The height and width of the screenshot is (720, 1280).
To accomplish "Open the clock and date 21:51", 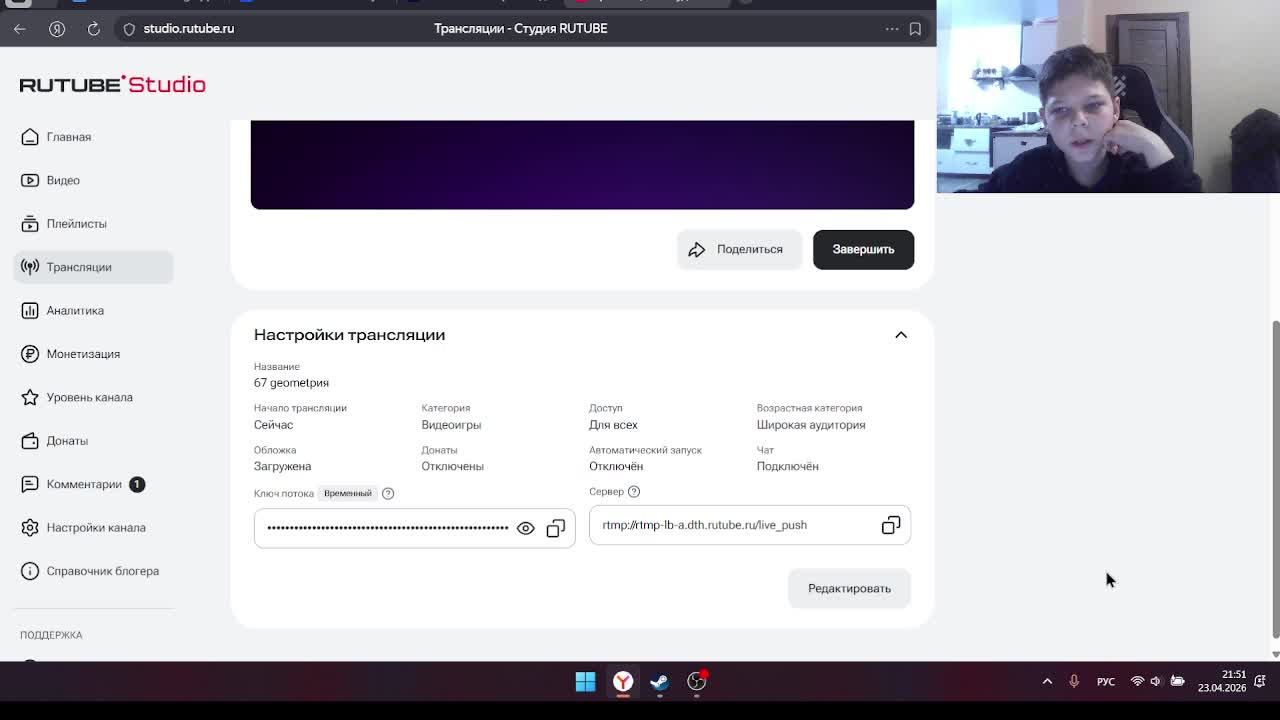I will coord(1222,681).
